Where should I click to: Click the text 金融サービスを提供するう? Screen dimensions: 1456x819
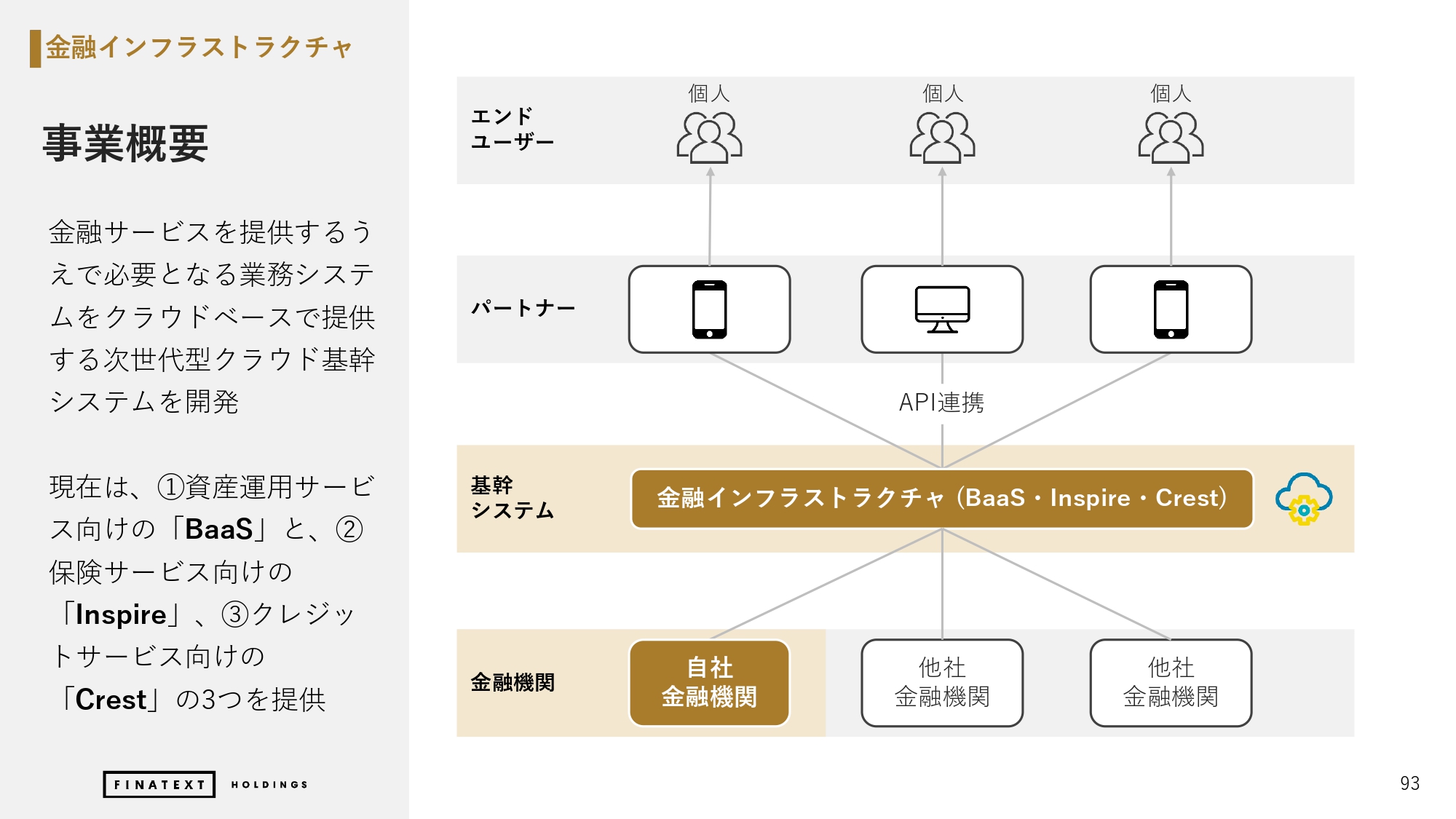click(x=211, y=232)
